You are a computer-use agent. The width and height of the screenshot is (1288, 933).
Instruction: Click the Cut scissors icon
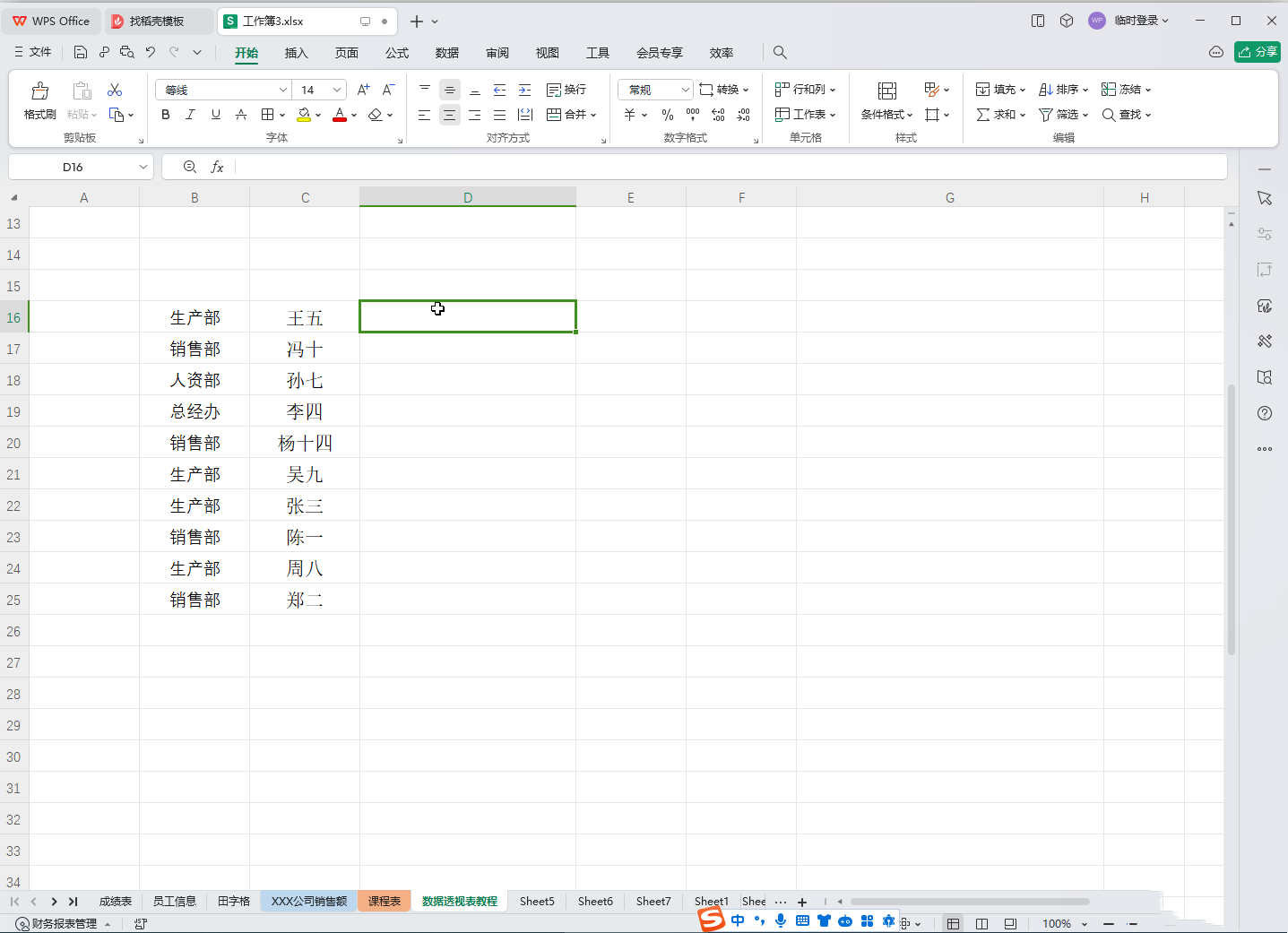pos(115,90)
